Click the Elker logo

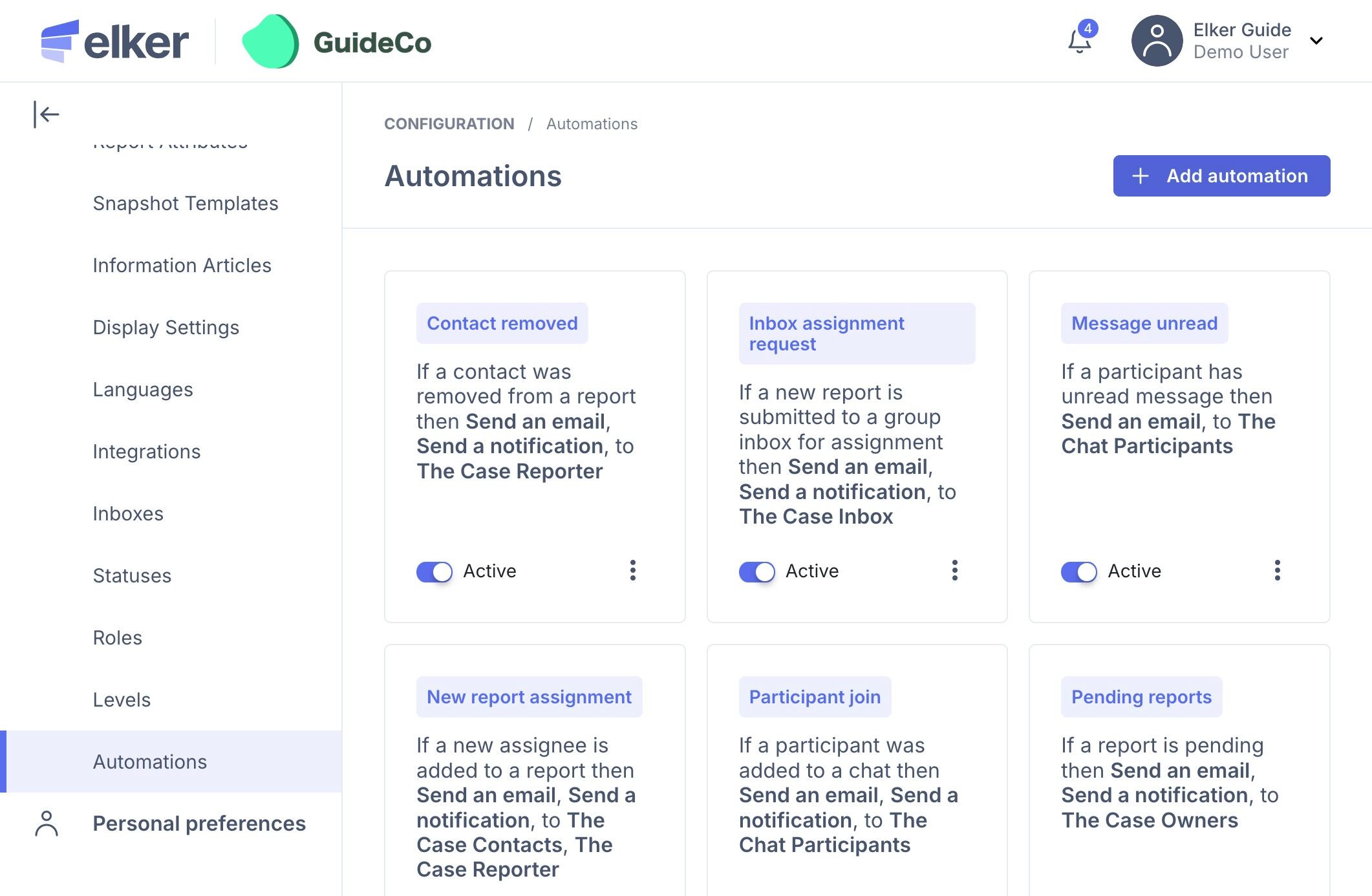tap(114, 41)
